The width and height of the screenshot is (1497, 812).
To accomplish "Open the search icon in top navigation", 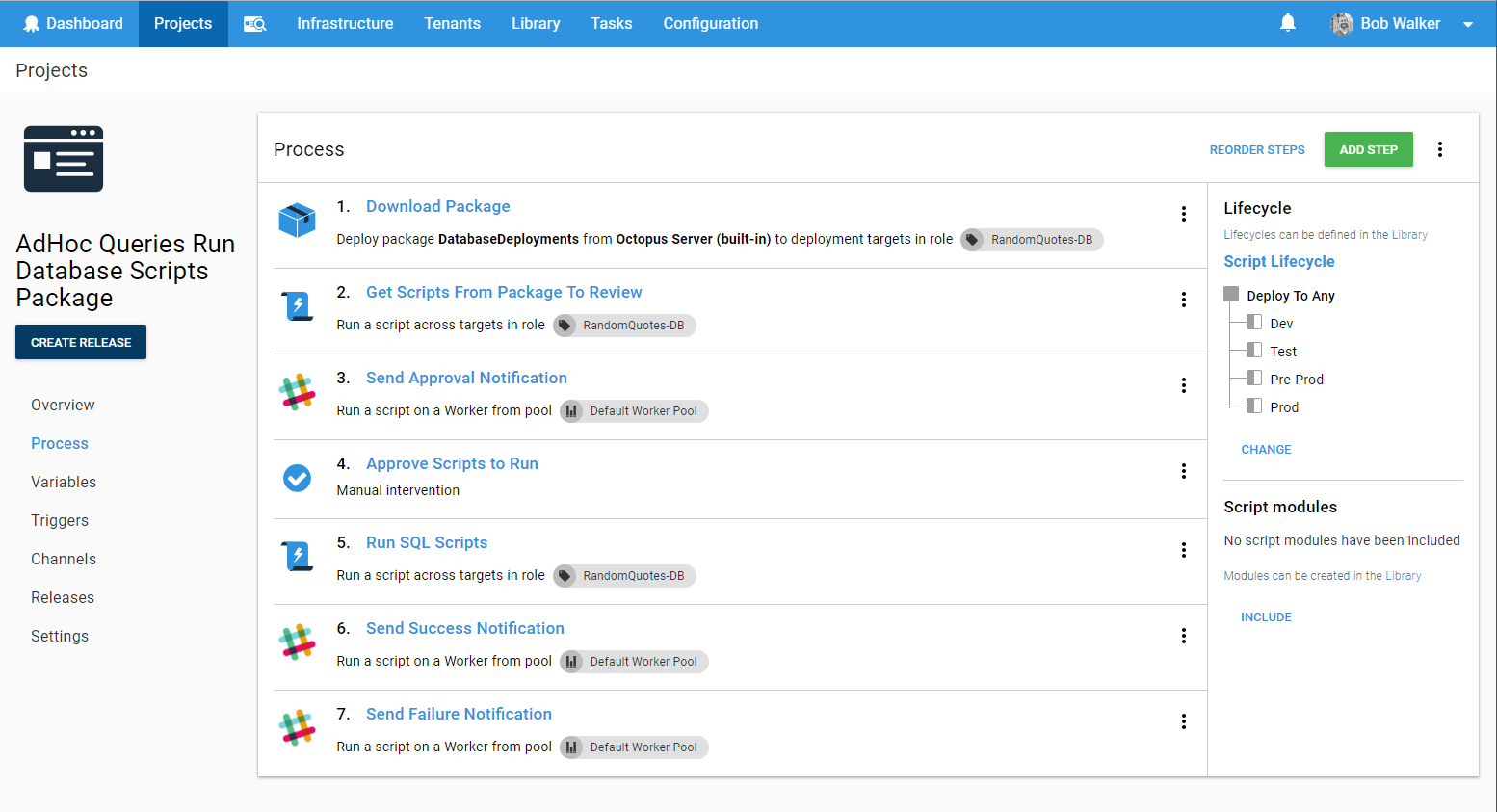I will click(x=254, y=24).
